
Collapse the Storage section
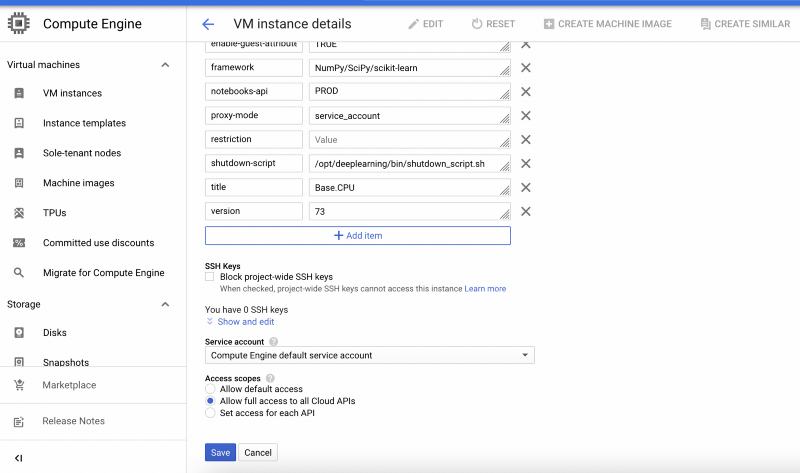pyautogui.click(x=165, y=305)
